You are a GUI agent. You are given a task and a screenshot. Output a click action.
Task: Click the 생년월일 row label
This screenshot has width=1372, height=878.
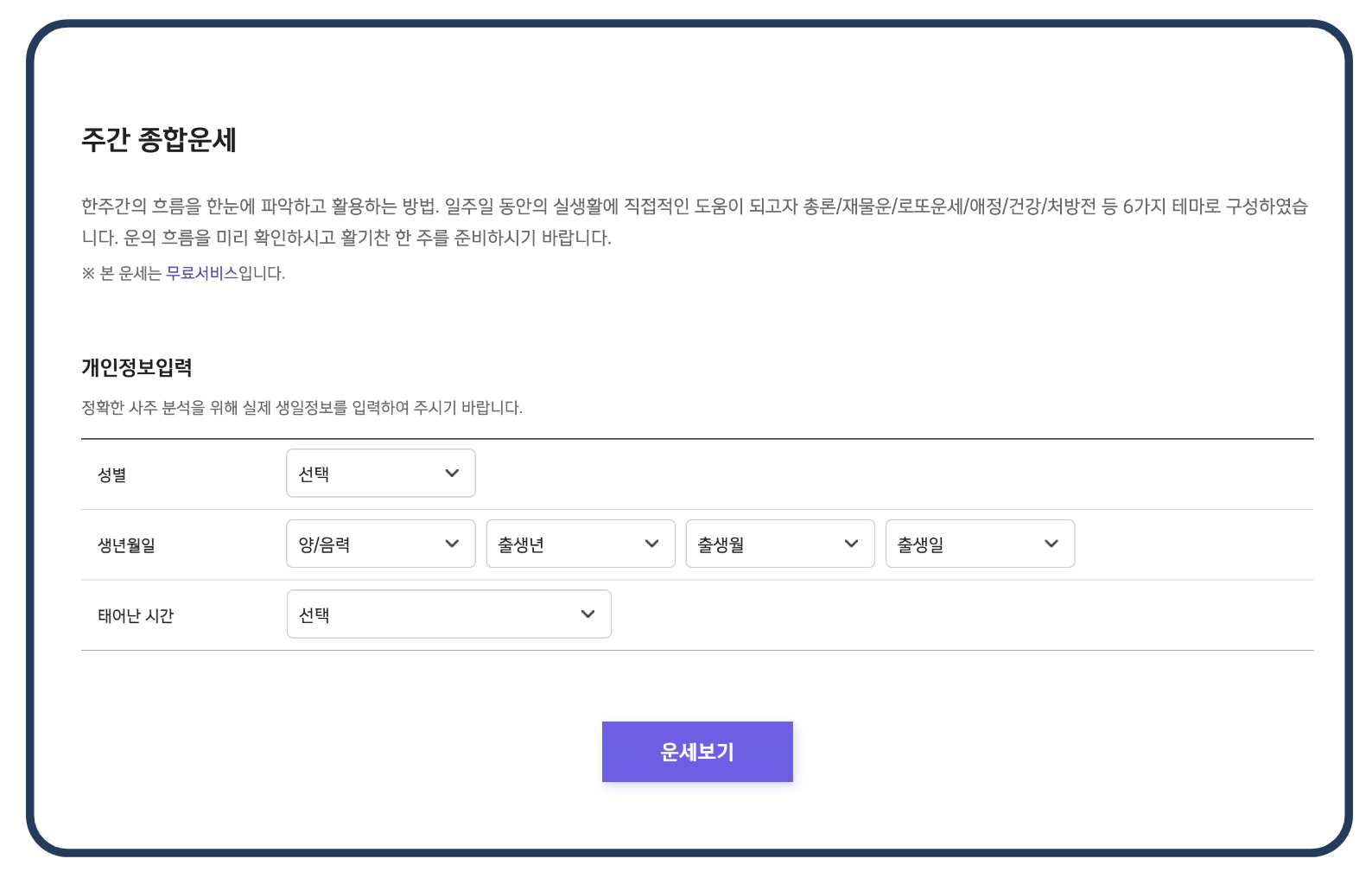pyautogui.click(x=125, y=544)
